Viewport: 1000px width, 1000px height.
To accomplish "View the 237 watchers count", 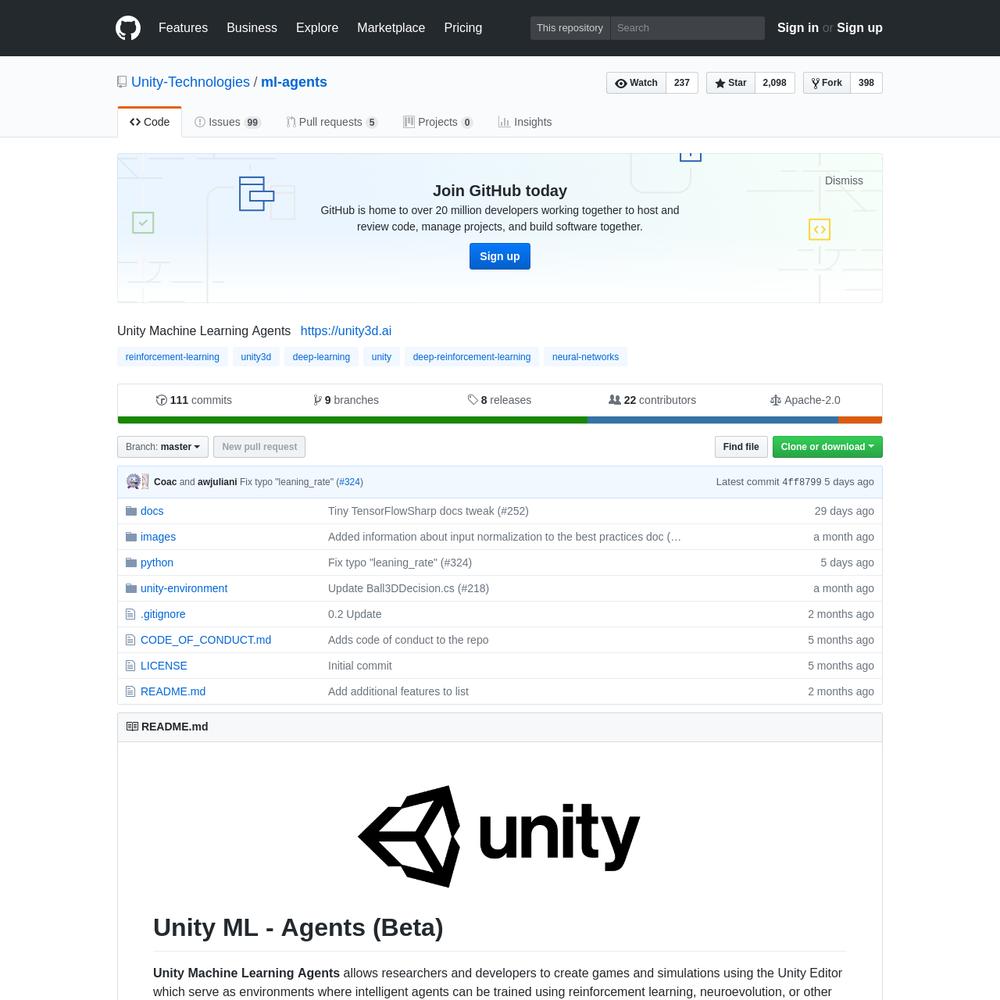I will tap(682, 83).
